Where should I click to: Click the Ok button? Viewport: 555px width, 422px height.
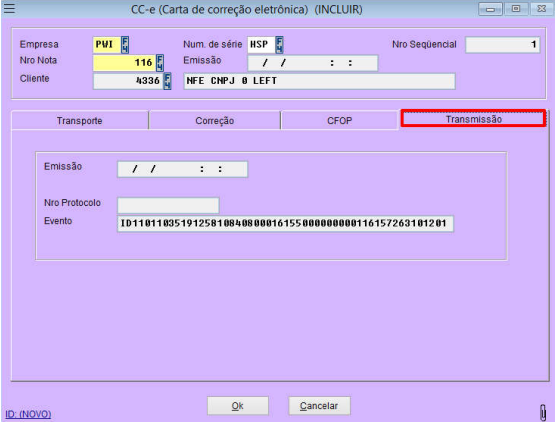point(238,406)
